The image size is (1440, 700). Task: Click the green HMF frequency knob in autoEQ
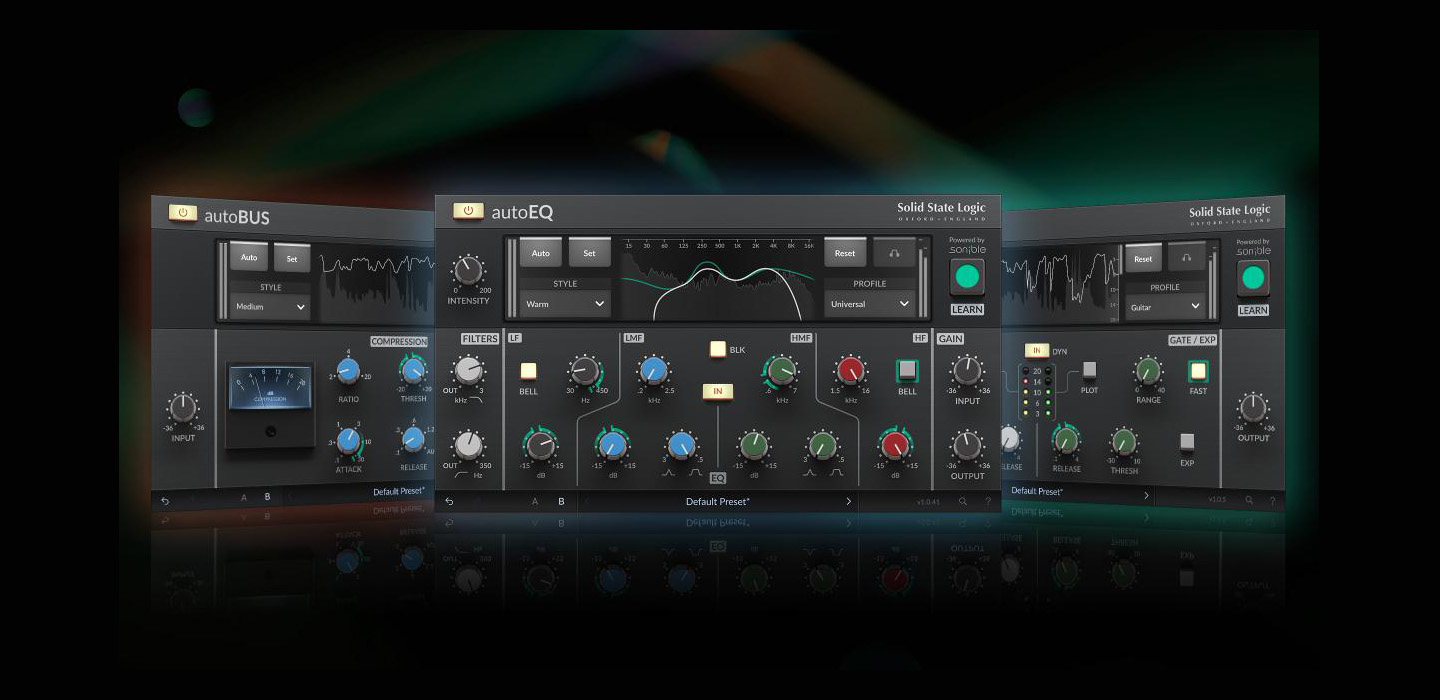click(x=781, y=371)
